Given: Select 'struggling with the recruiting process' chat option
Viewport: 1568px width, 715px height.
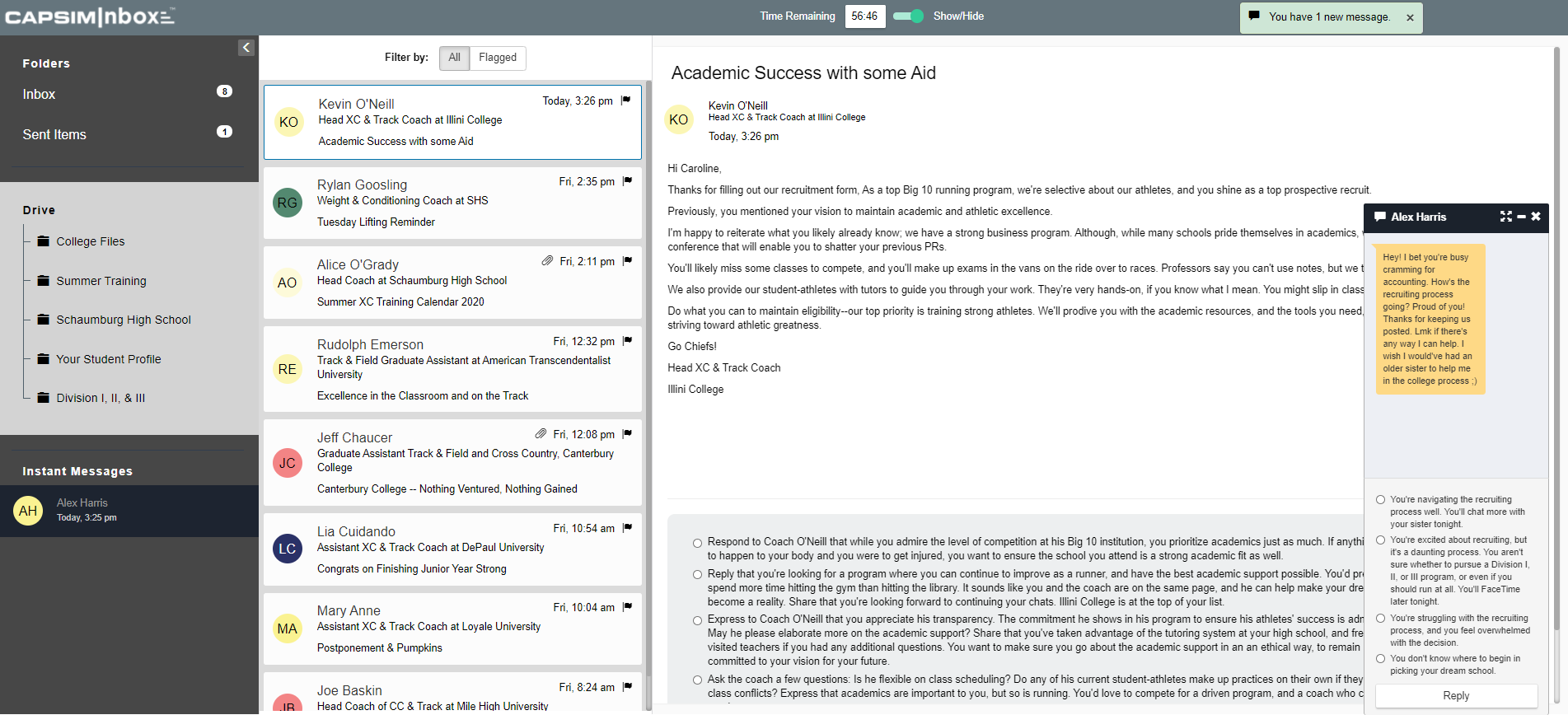Looking at the screenshot, I should click(1380, 619).
